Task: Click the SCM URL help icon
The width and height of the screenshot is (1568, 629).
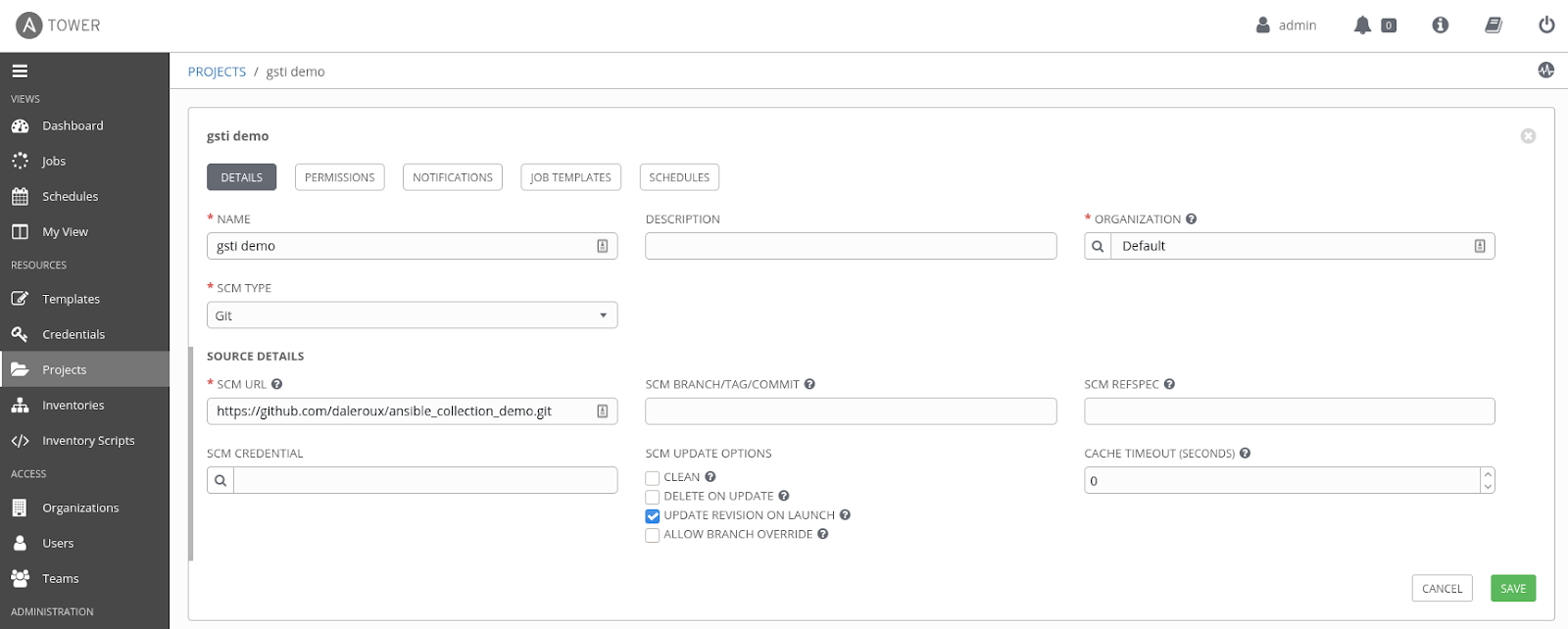Action: pos(276,384)
